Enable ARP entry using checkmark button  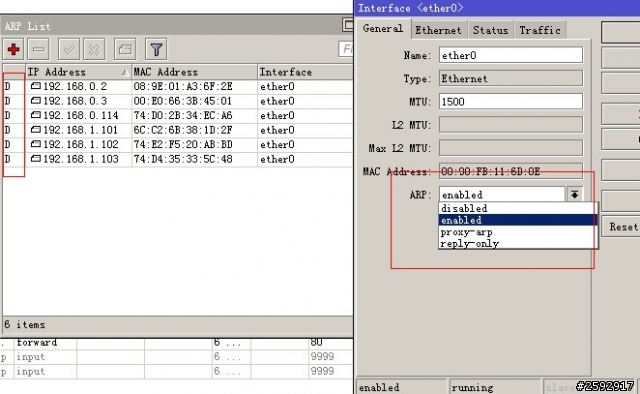pos(69,49)
